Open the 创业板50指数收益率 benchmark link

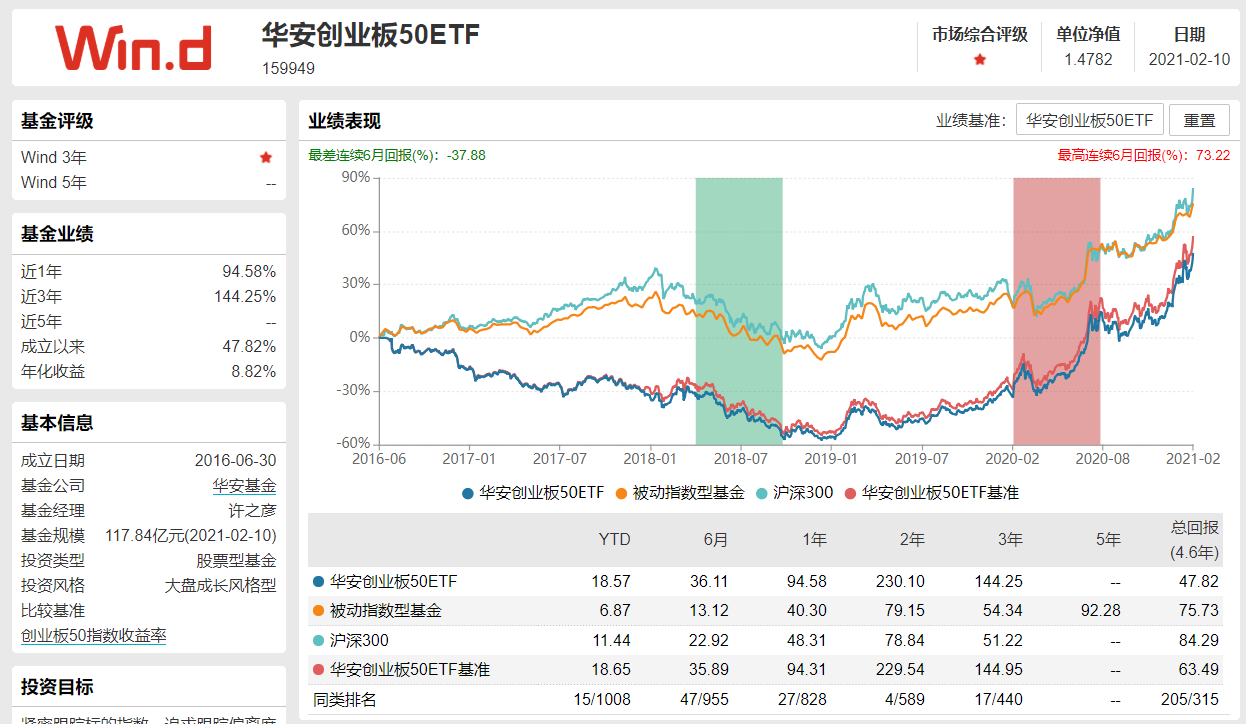(94, 635)
